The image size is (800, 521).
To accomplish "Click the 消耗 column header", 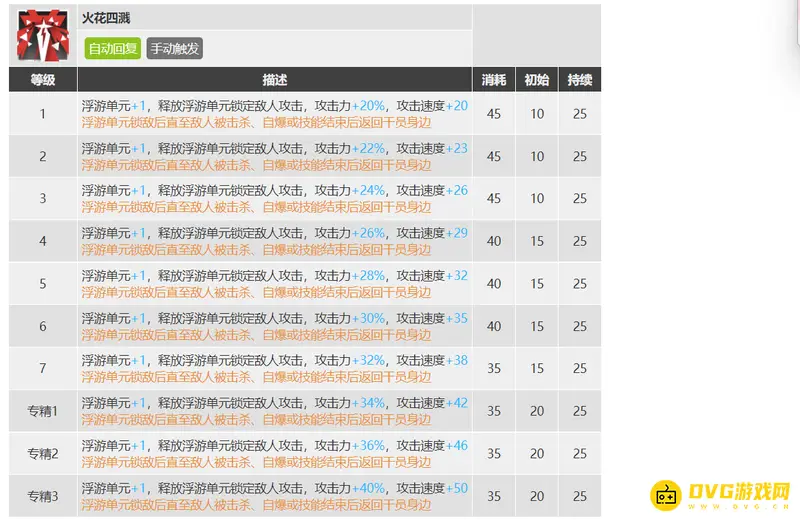I will (x=494, y=80).
